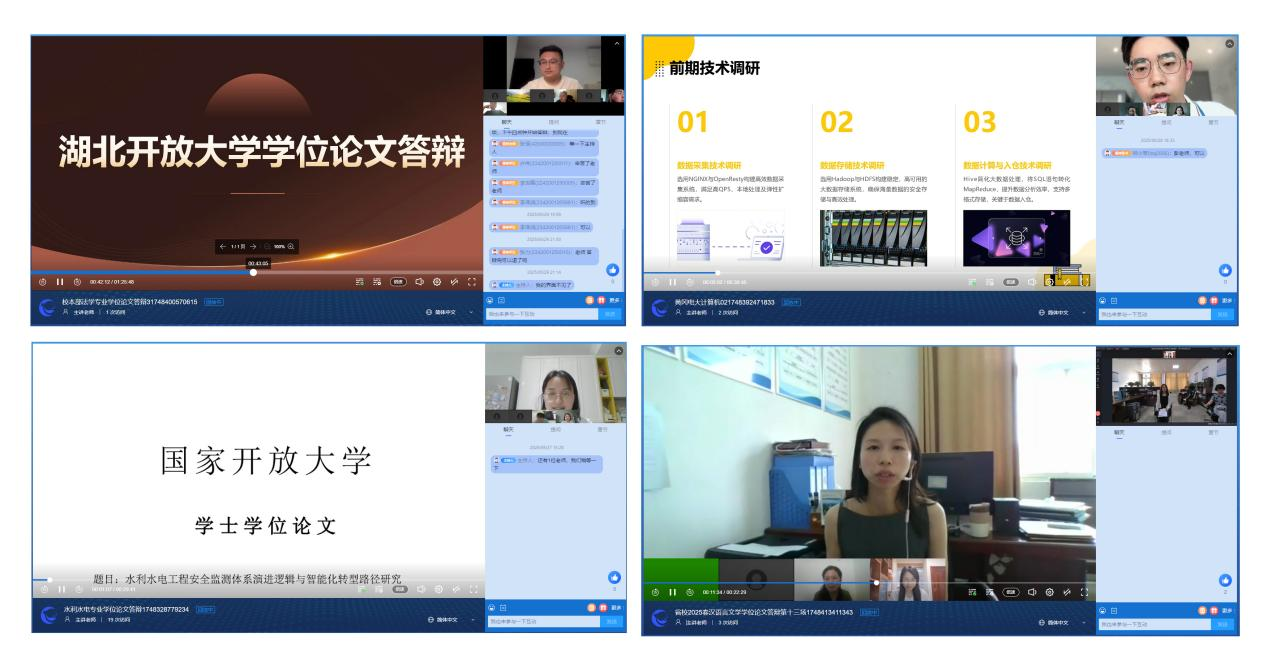Viewport: 1268px width, 667px height.
Task: Toggle playback speed button in 湖北开放大学 player
Action: coord(398,282)
